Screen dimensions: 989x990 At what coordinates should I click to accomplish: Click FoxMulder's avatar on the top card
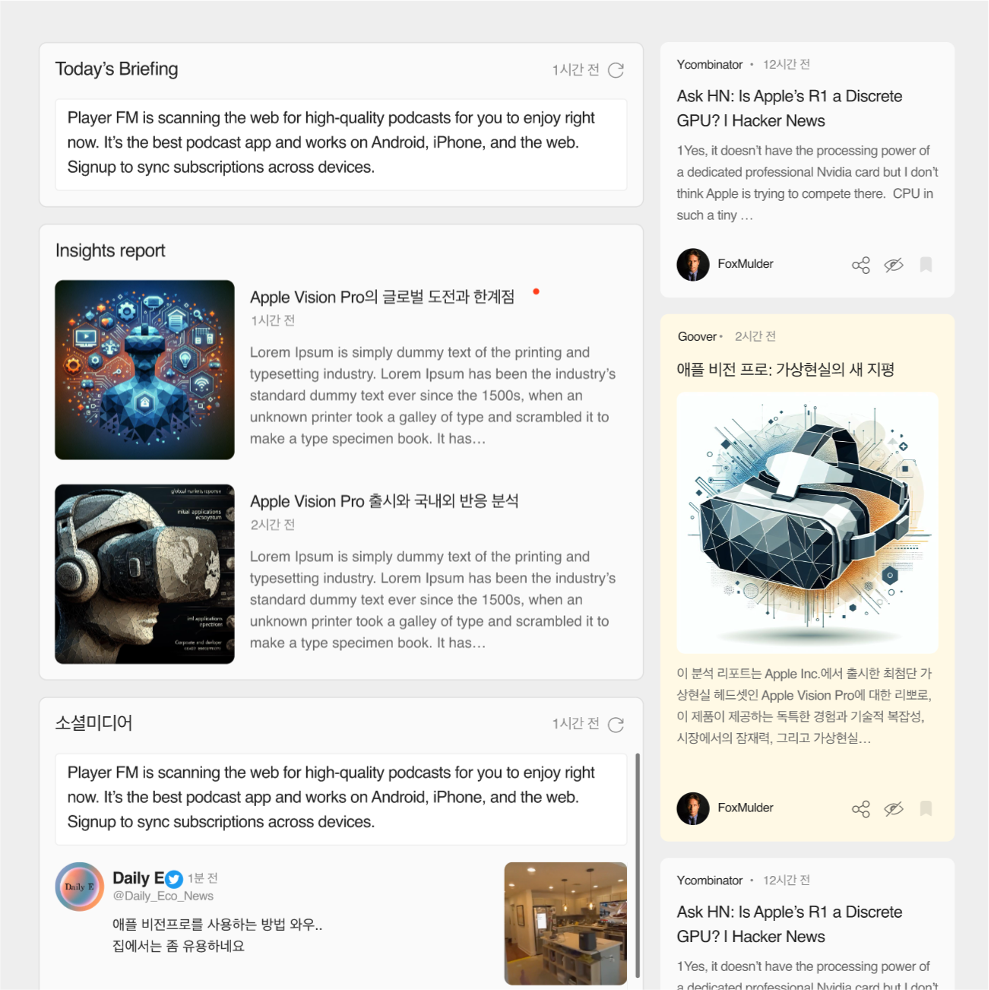click(x=693, y=265)
